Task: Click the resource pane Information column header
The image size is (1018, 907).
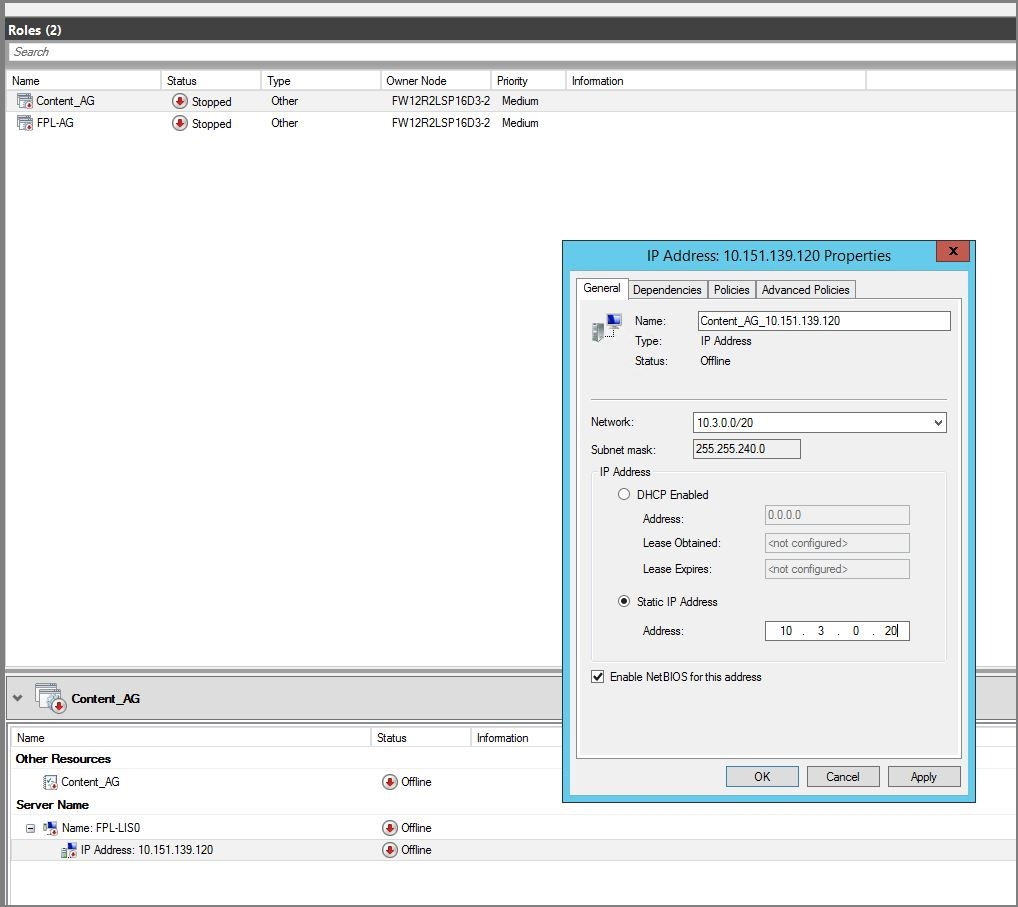Action: (517, 738)
